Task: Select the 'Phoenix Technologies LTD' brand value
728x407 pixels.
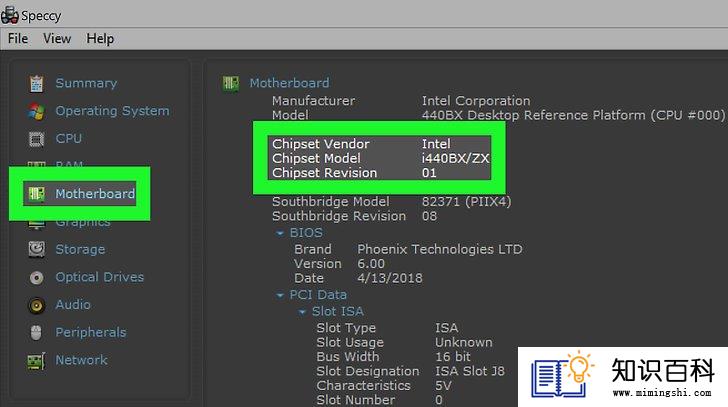Action: pyautogui.click(x=440, y=250)
